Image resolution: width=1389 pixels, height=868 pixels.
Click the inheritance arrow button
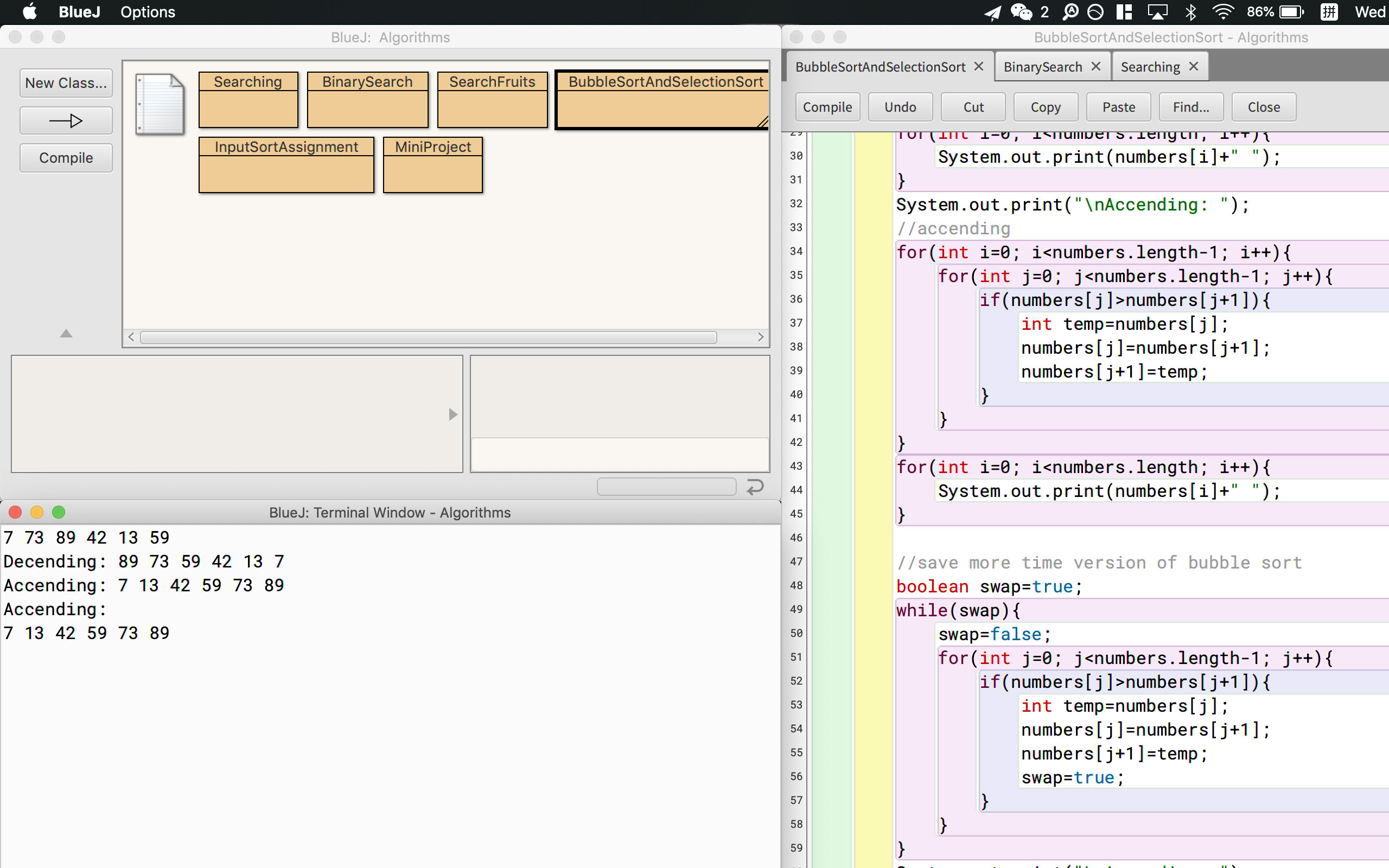click(x=66, y=120)
